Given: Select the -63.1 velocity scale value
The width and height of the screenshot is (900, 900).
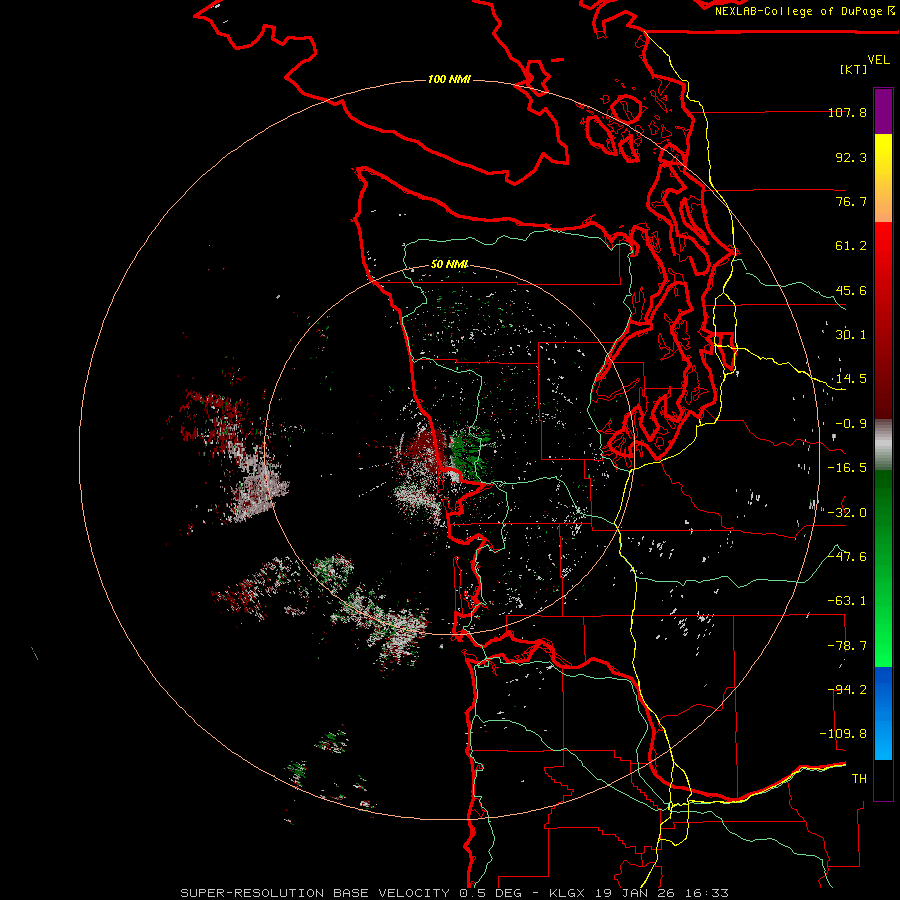Looking at the screenshot, I should [847, 601].
